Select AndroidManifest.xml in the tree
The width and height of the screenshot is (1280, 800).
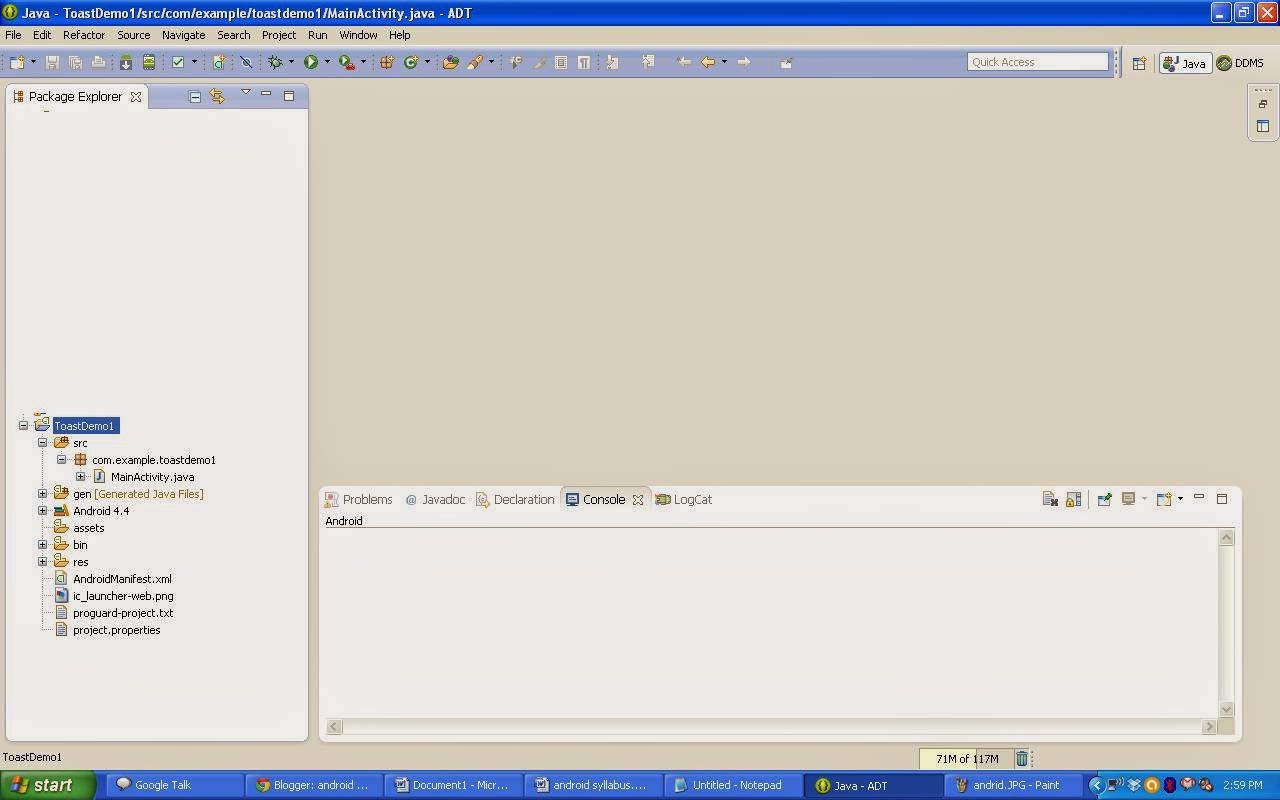(122, 579)
